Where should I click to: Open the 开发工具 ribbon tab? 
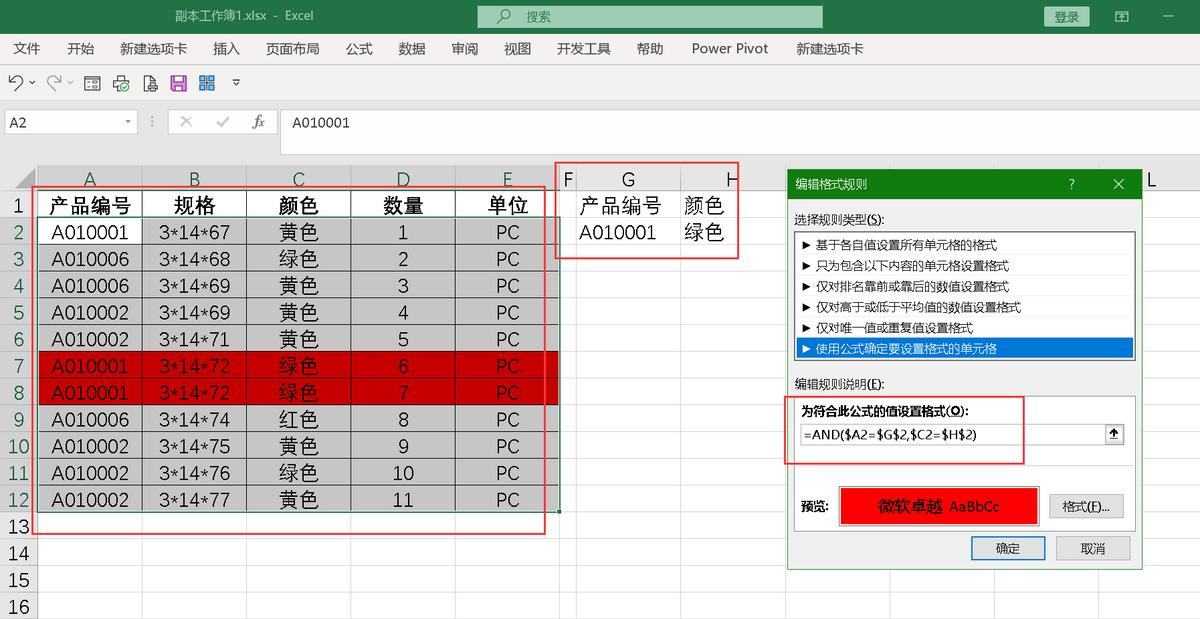click(584, 49)
